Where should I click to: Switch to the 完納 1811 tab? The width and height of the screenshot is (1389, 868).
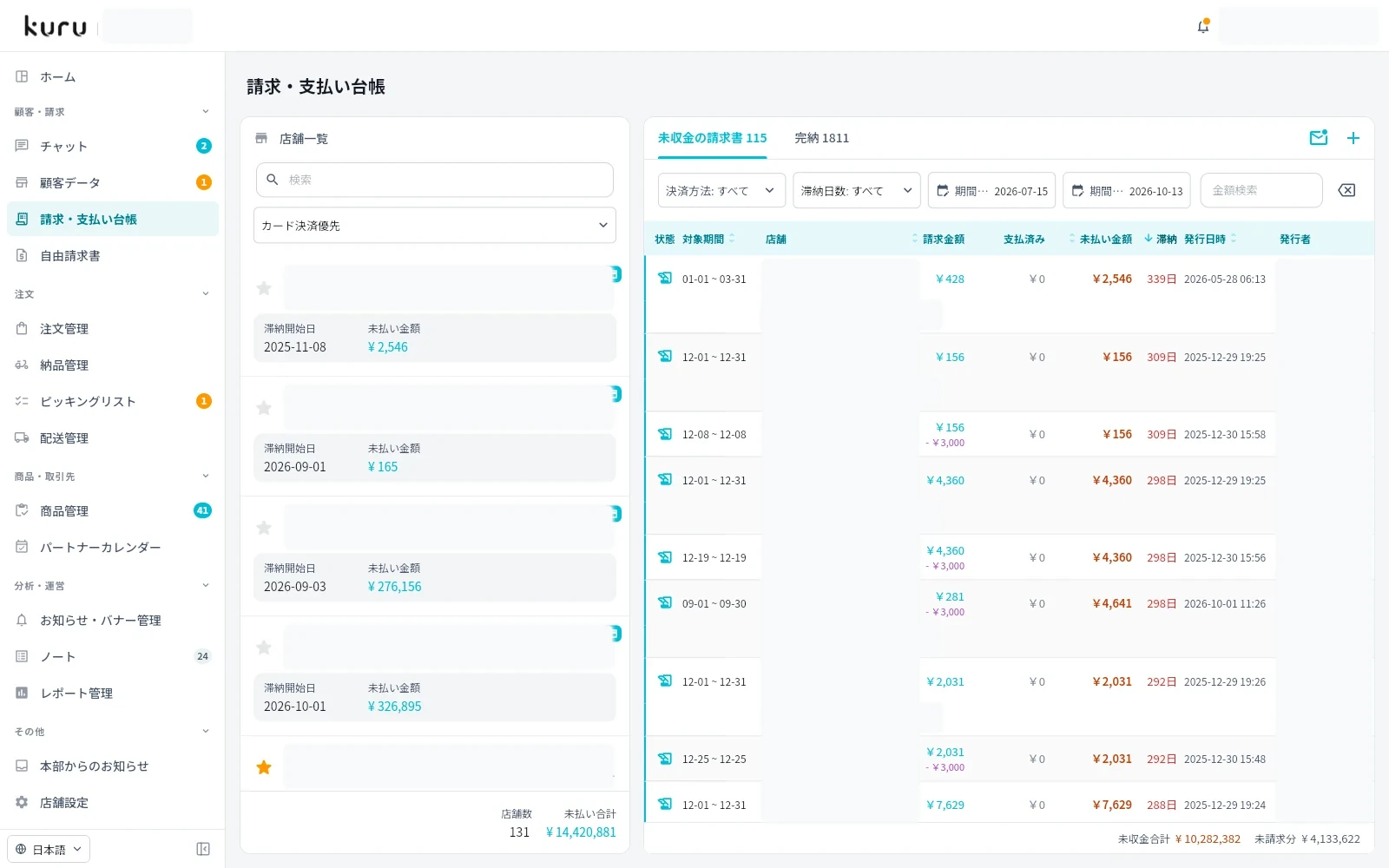tap(821, 138)
